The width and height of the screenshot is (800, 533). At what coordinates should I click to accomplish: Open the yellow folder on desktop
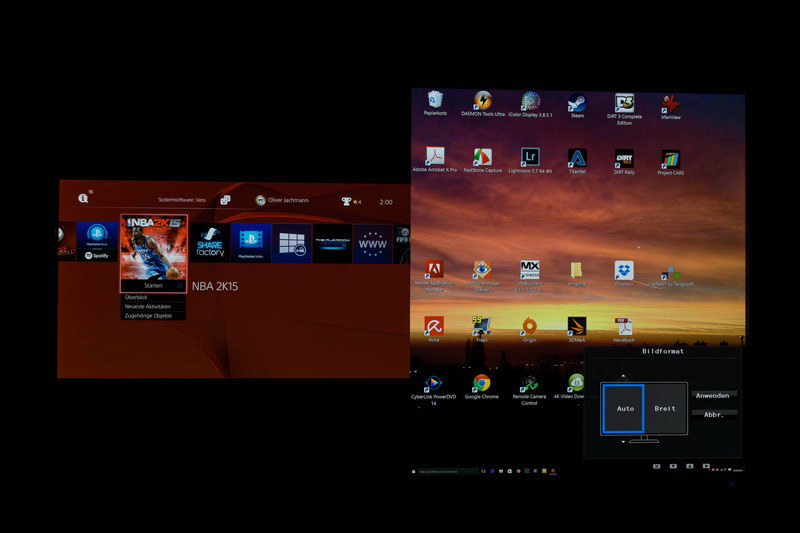coord(577,273)
